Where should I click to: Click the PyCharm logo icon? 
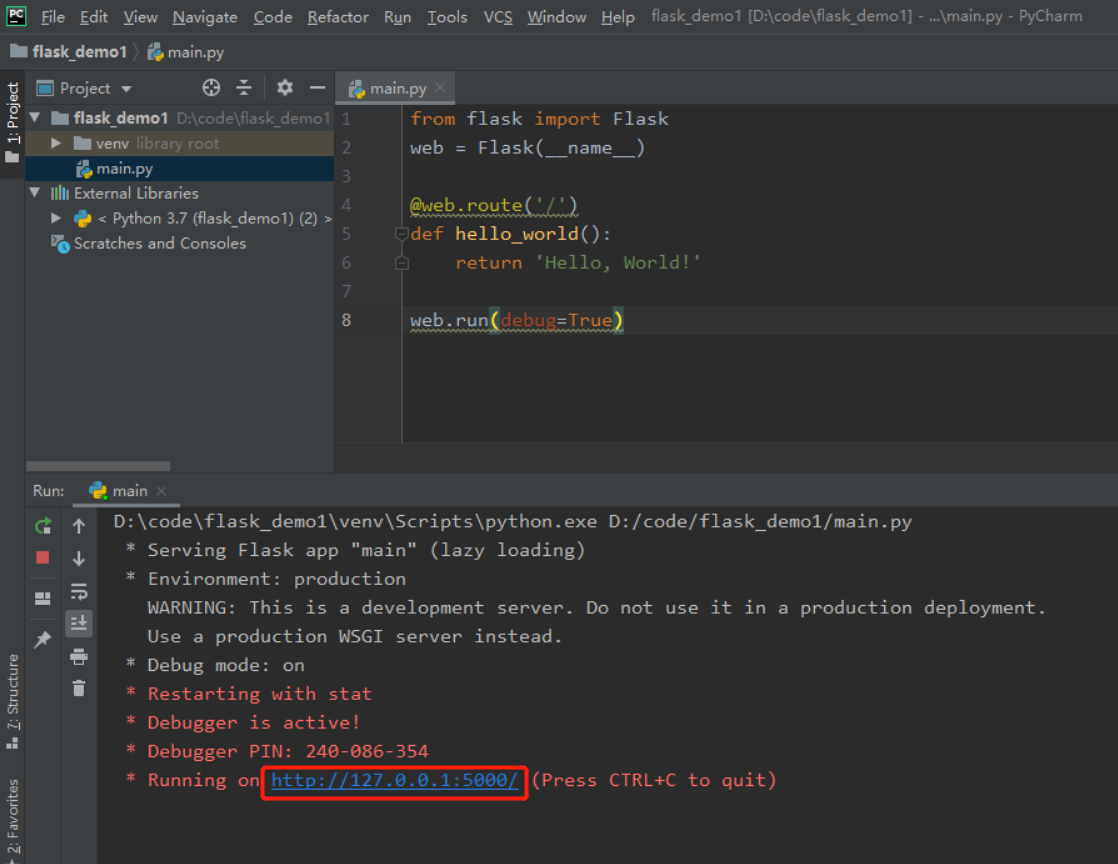[x=16, y=16]
